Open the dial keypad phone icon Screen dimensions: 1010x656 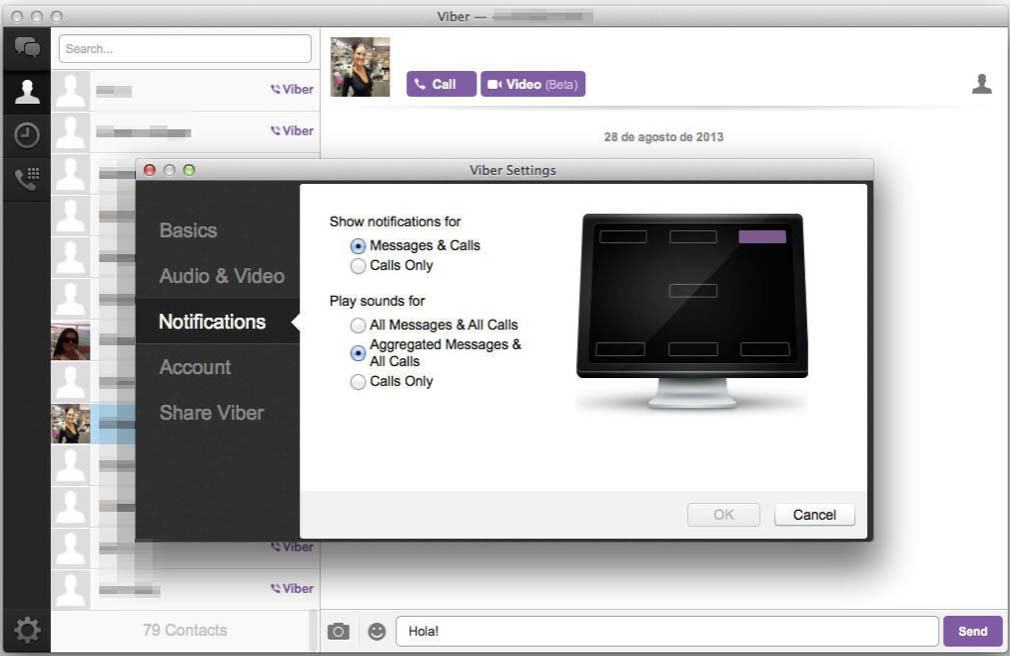(27, 178)
